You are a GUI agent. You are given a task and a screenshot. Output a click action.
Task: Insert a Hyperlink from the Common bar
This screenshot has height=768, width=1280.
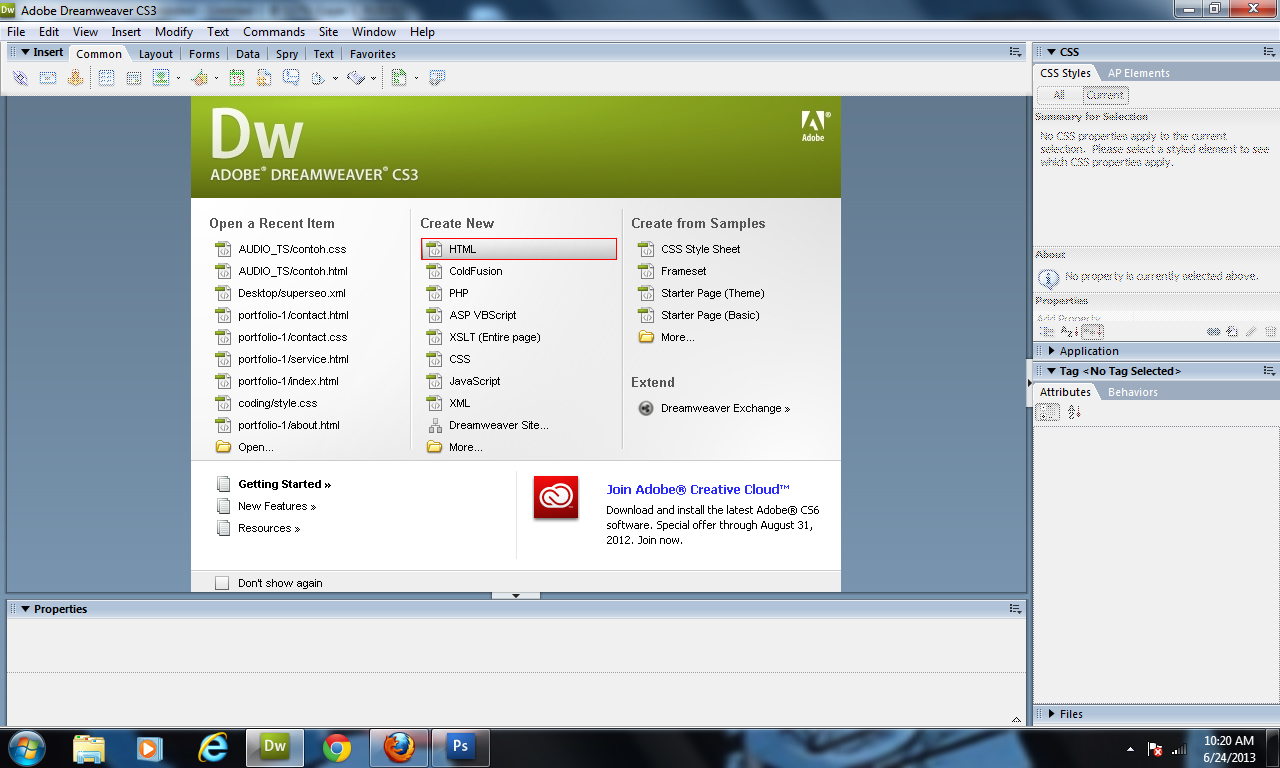[20, 78]
